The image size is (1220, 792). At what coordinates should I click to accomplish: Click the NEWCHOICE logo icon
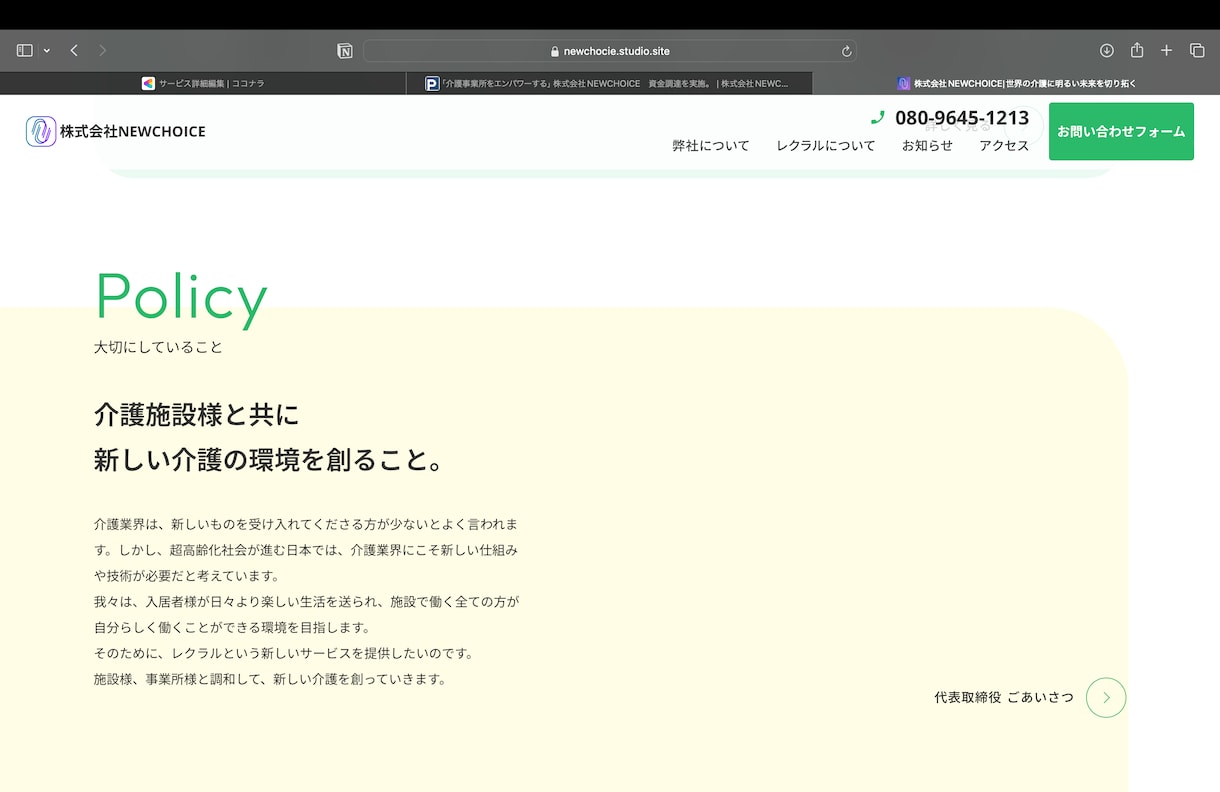click(x=41, y=131)
